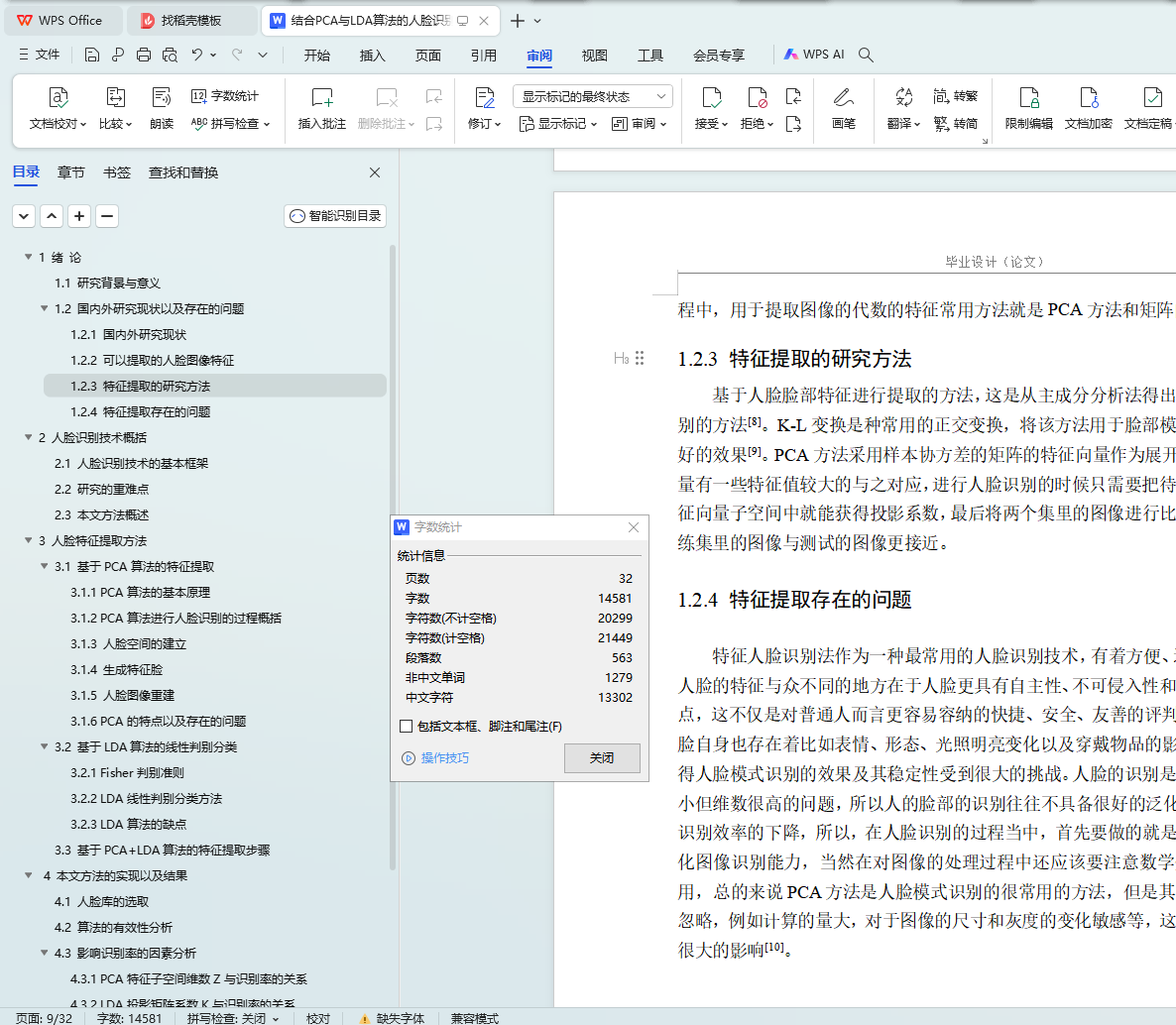Image resolution: width=1176 pixels, height=1025 pixels.
Task: Collapse the 3.2 基于LDA算法 tree node
Action: 45,747
